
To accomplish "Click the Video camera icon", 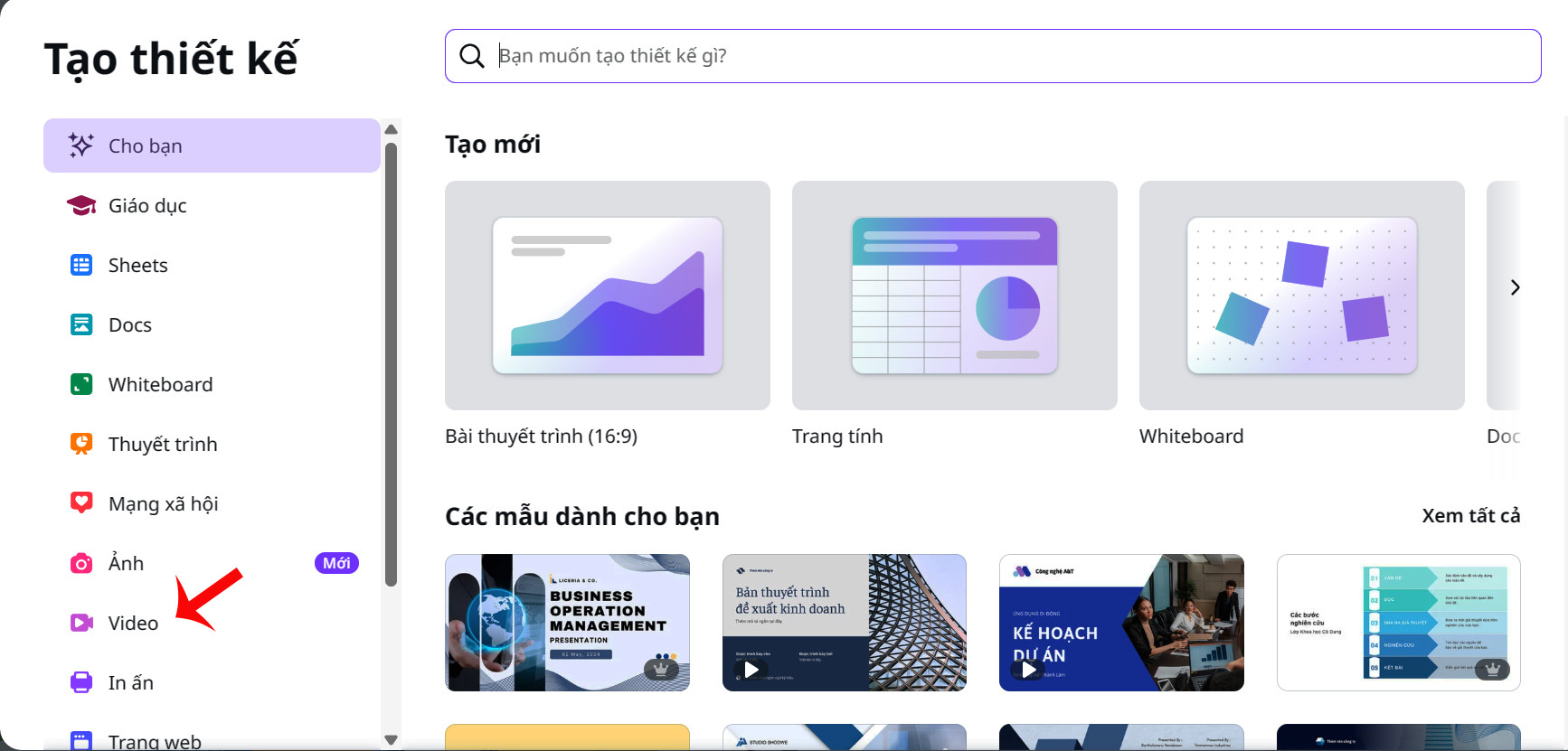I will coord(81,623).
